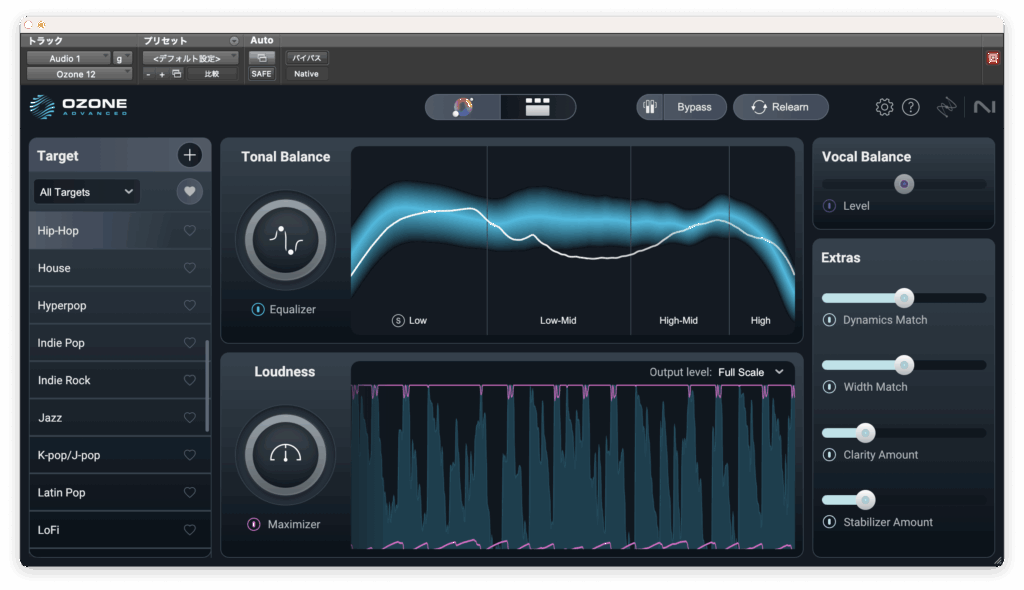Solo the Low band S icon

point(398,321)
